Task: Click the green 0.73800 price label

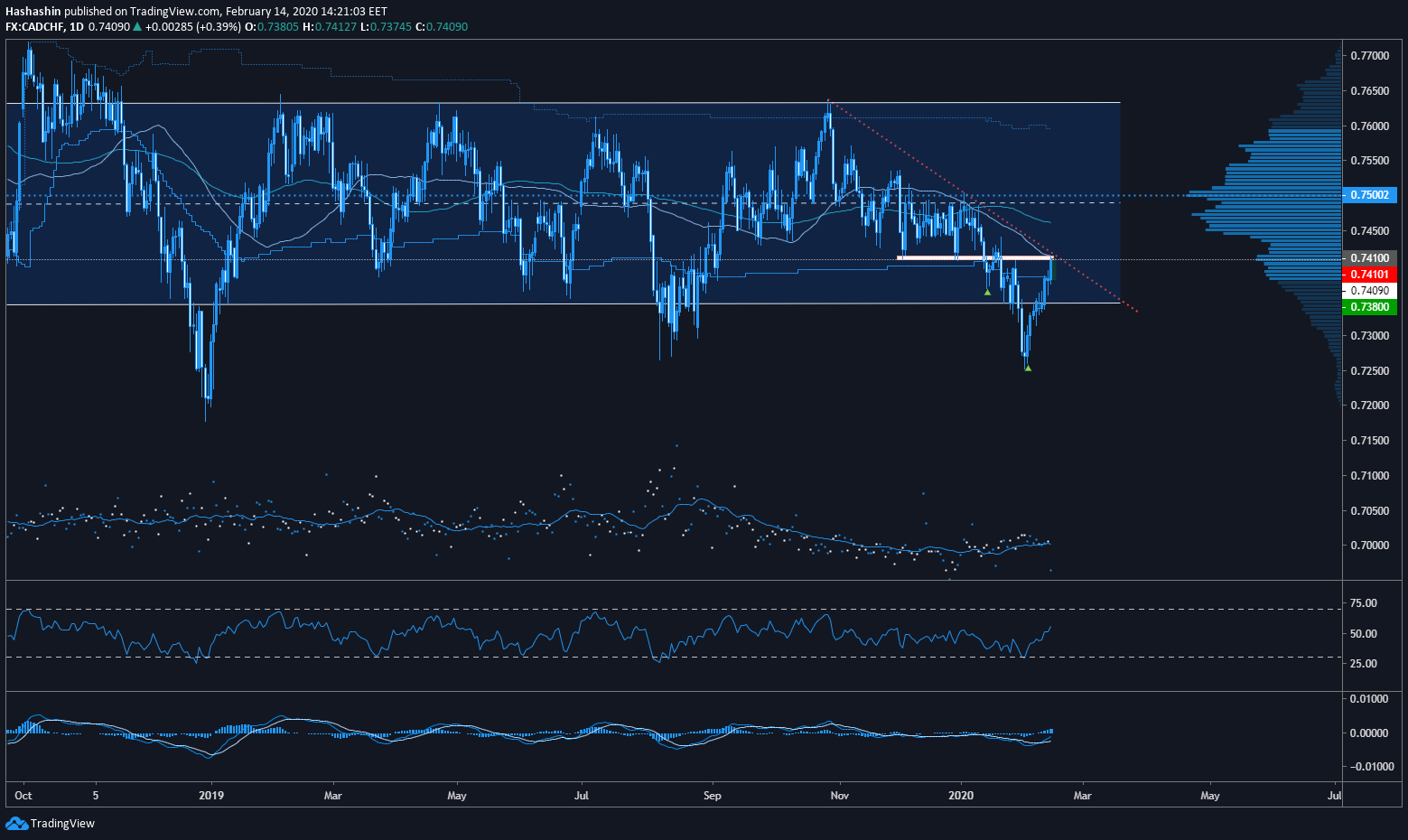Action: [x=1369, y=307]
